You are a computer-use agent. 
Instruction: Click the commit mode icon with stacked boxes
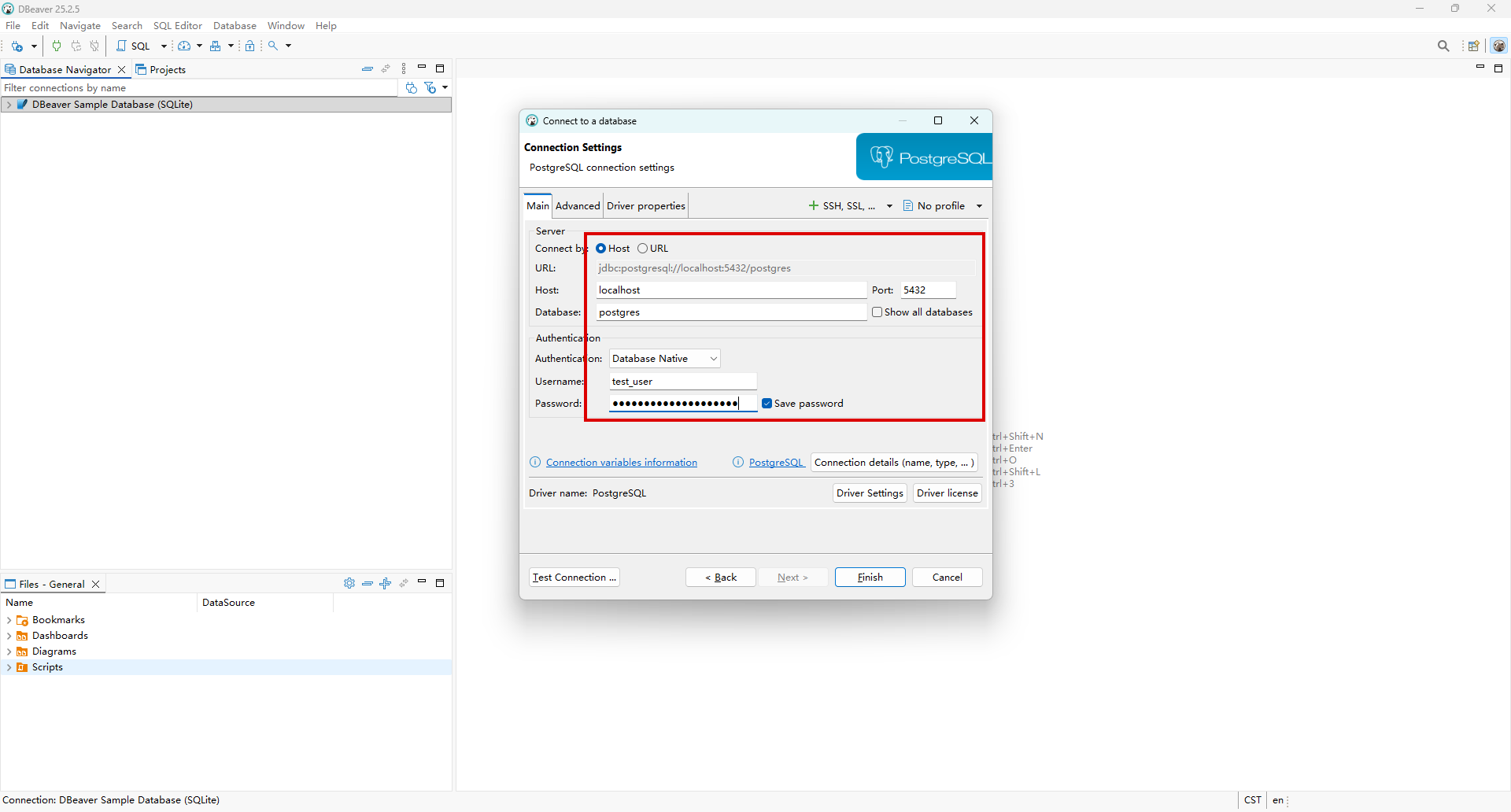(x=215, y=46)
